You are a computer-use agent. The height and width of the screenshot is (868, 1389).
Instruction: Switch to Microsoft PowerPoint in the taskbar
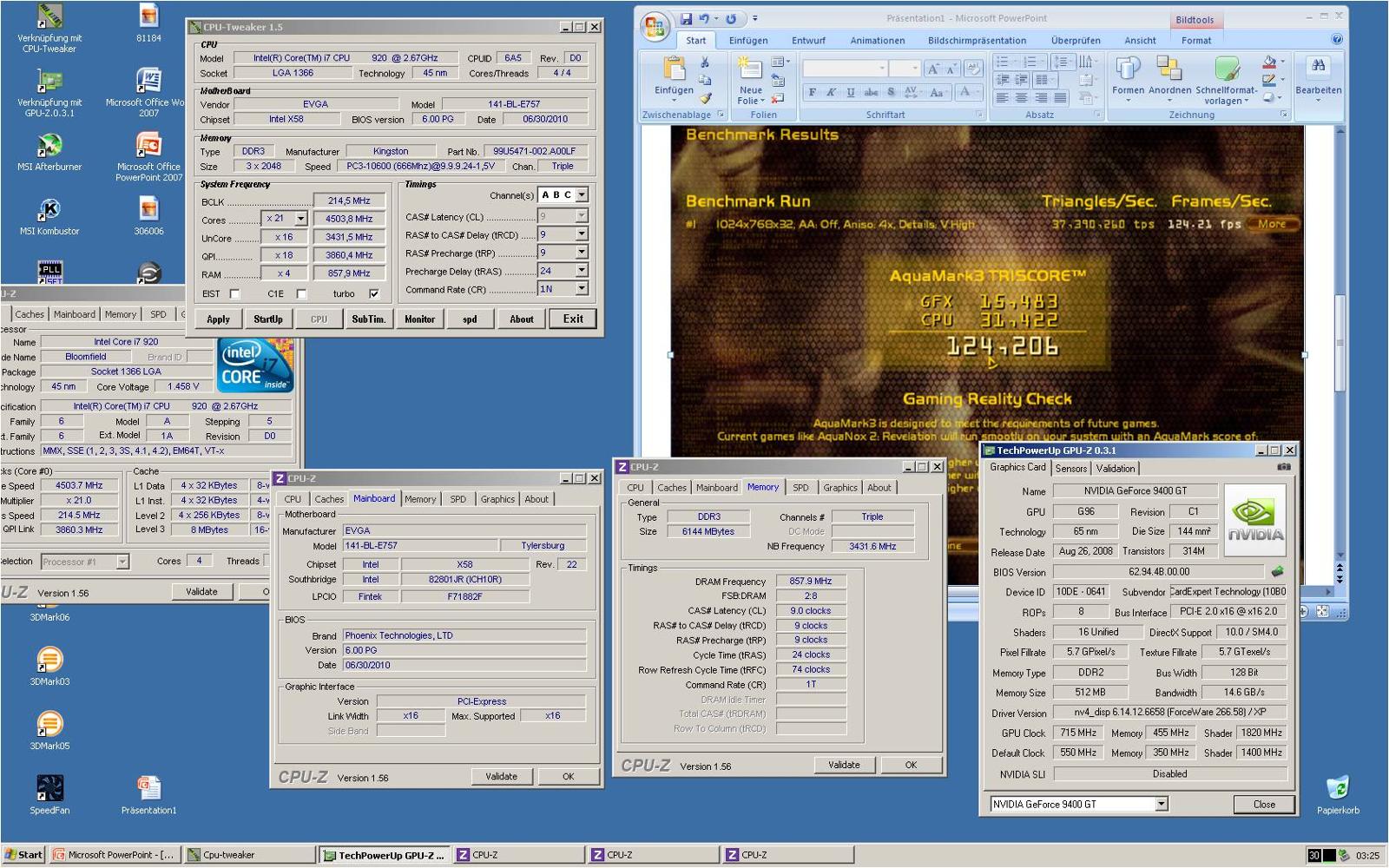click(x=115, y=855)
